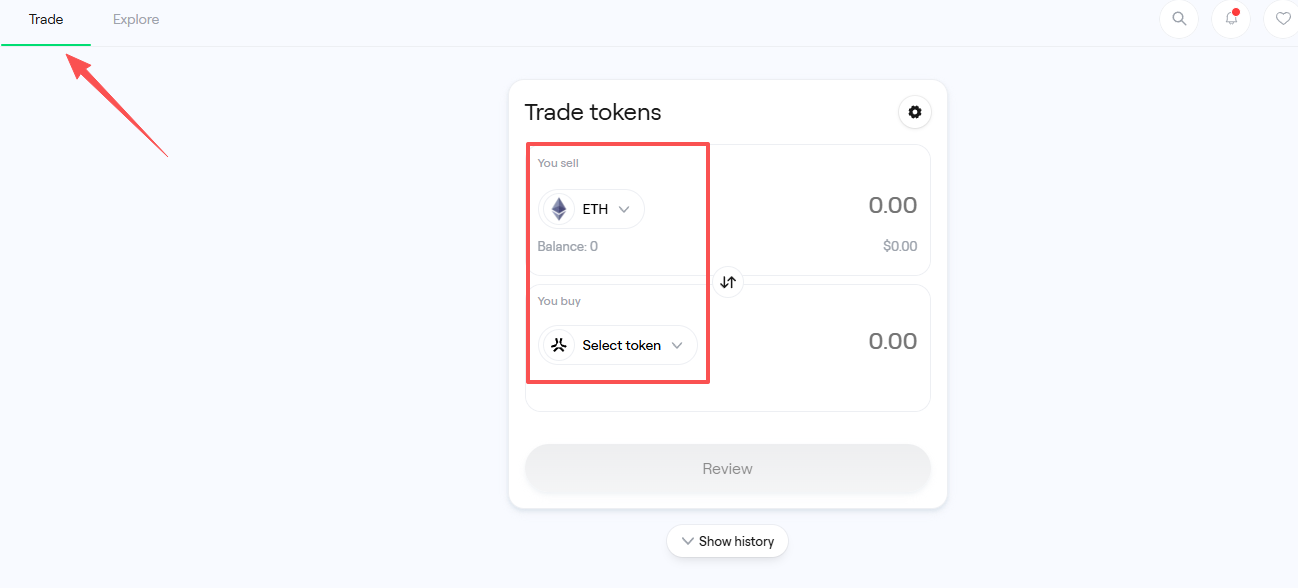Viewport: 1298px width, 588px height.
Task: Open the notifications bell
Action: (1231, 19)
